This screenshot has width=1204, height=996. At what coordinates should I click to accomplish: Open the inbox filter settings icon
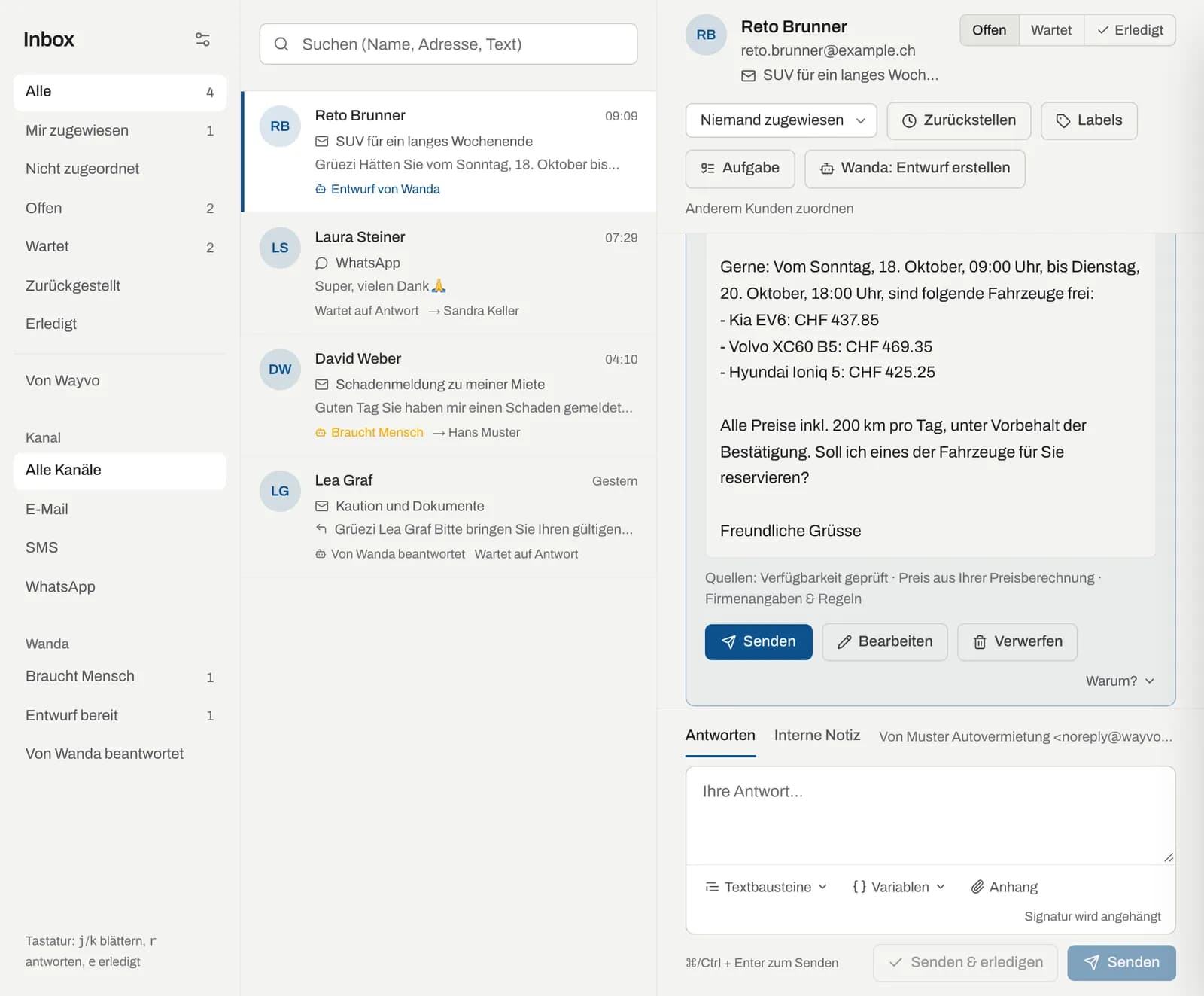pyautogui.click(x=202, y=39)
